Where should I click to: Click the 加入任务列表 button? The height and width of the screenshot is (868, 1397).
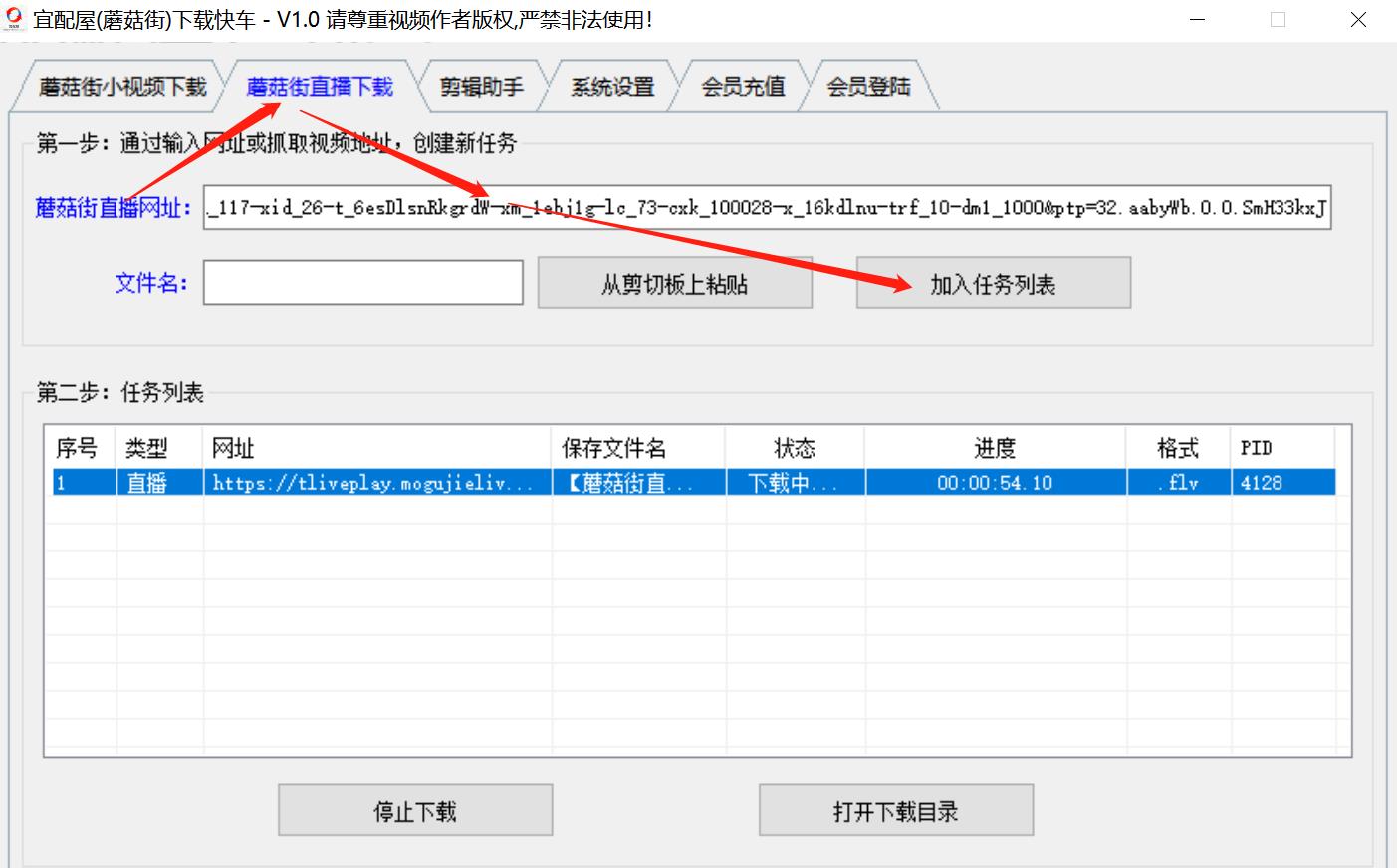click(993, 284)
